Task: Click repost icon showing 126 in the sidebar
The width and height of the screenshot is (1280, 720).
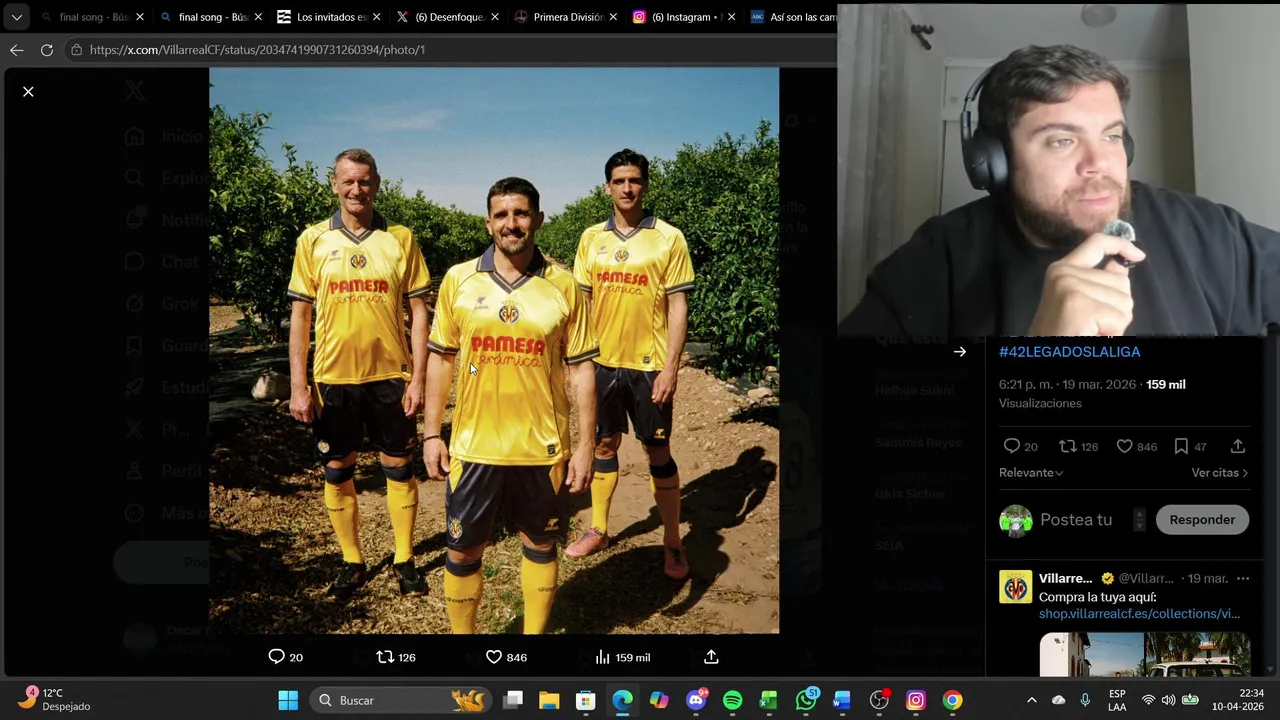Action: click(x=1068, y=446)
